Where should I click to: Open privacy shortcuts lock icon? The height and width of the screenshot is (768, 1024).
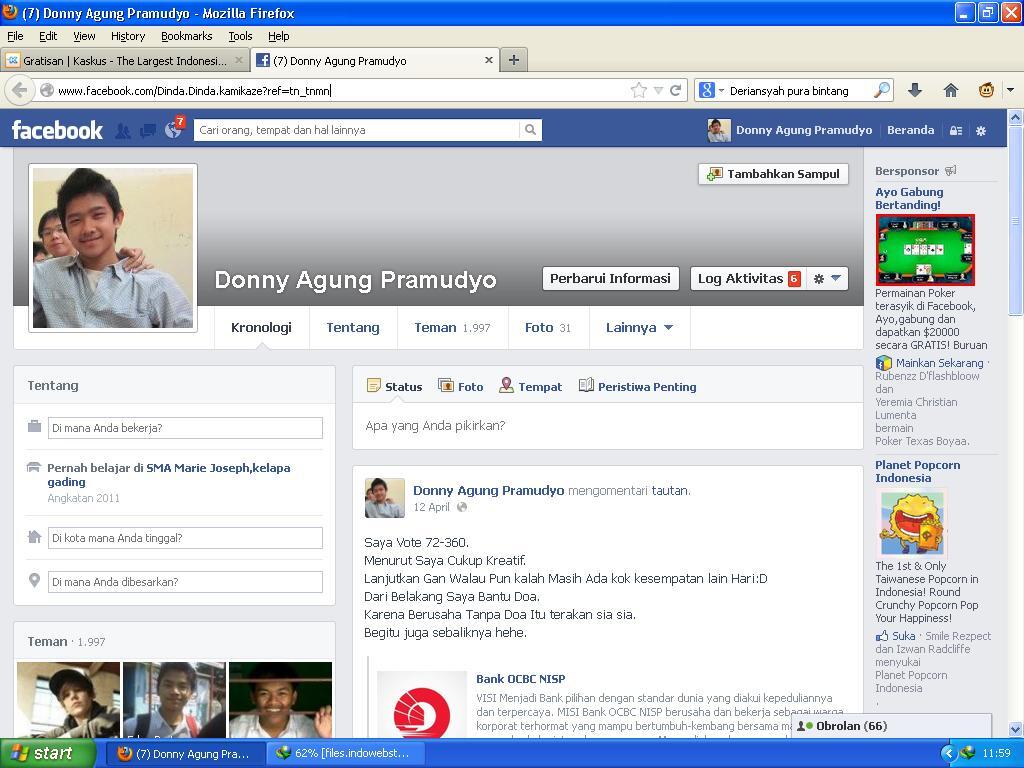point(955,131)
